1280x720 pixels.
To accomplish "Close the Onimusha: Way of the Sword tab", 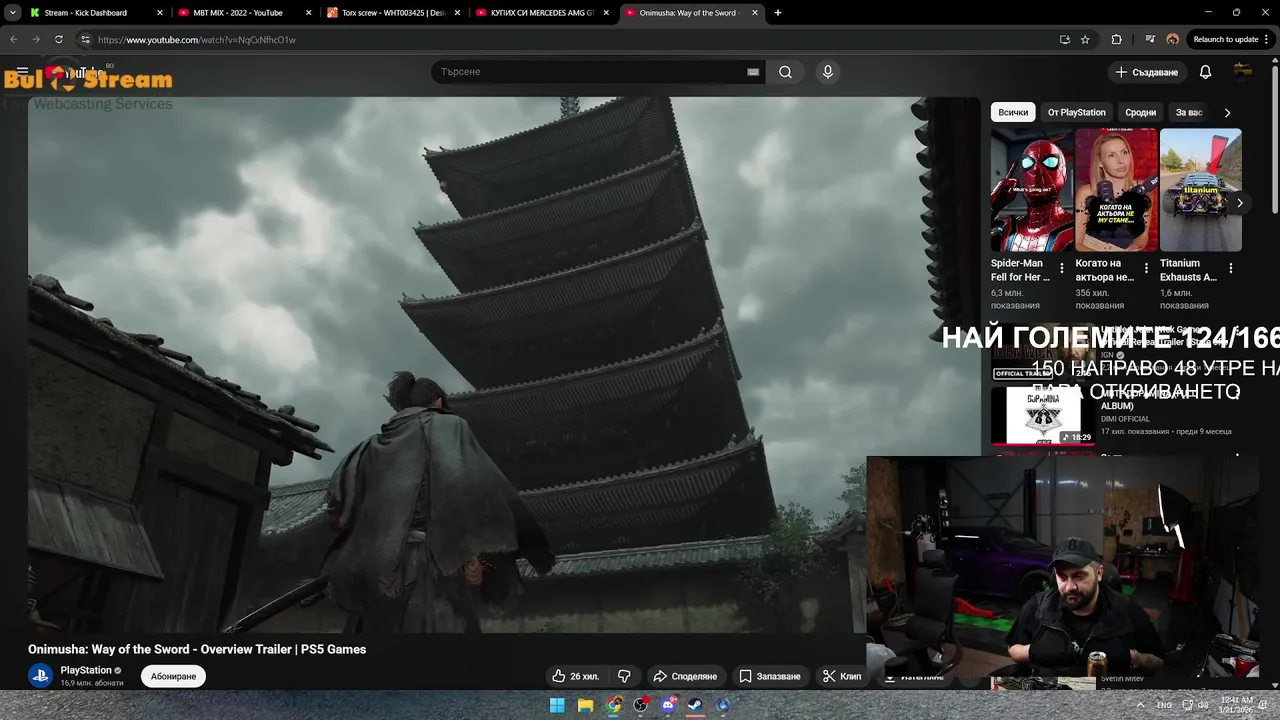I will 755,13.
